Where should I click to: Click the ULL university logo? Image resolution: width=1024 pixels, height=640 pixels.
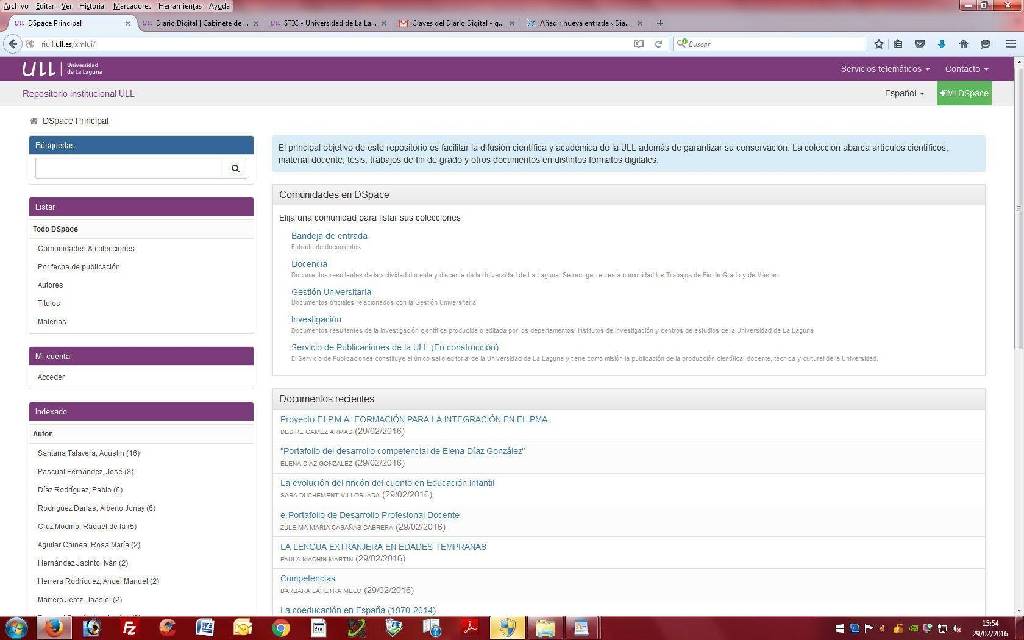(x=59, y=69)
